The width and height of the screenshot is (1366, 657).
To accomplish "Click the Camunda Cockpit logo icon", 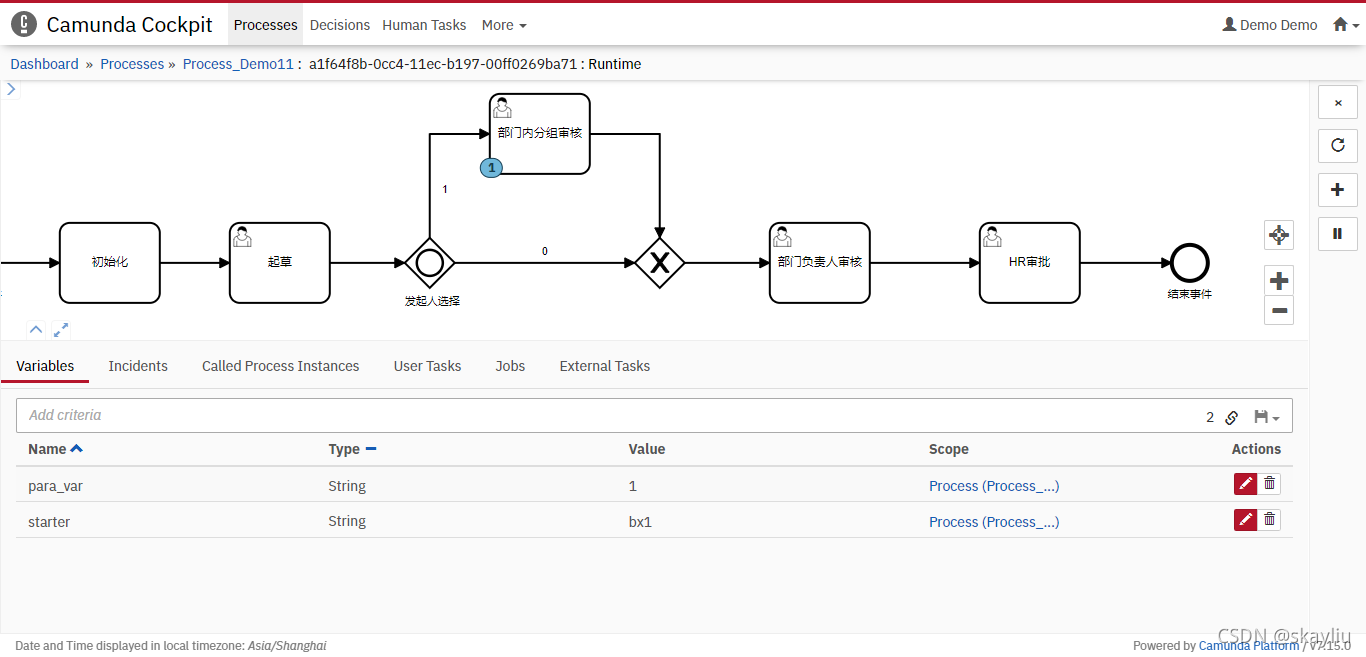I will (x=24, y=24).
